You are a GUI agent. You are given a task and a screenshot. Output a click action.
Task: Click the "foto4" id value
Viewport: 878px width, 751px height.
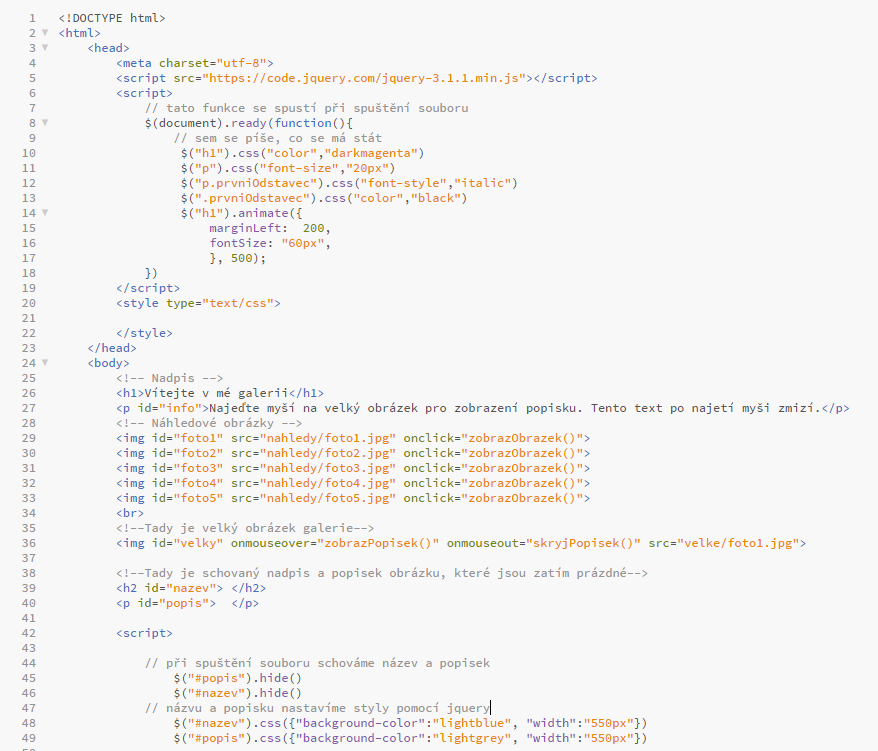click(198, 483)
